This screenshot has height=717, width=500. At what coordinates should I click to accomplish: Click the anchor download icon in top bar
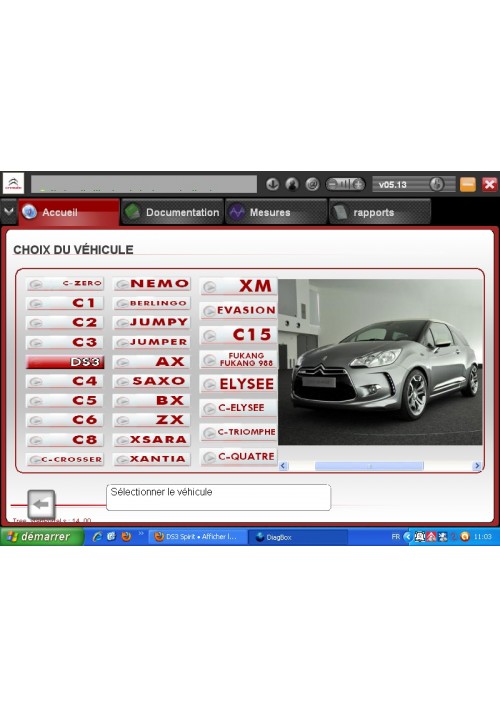coord(273,184)
